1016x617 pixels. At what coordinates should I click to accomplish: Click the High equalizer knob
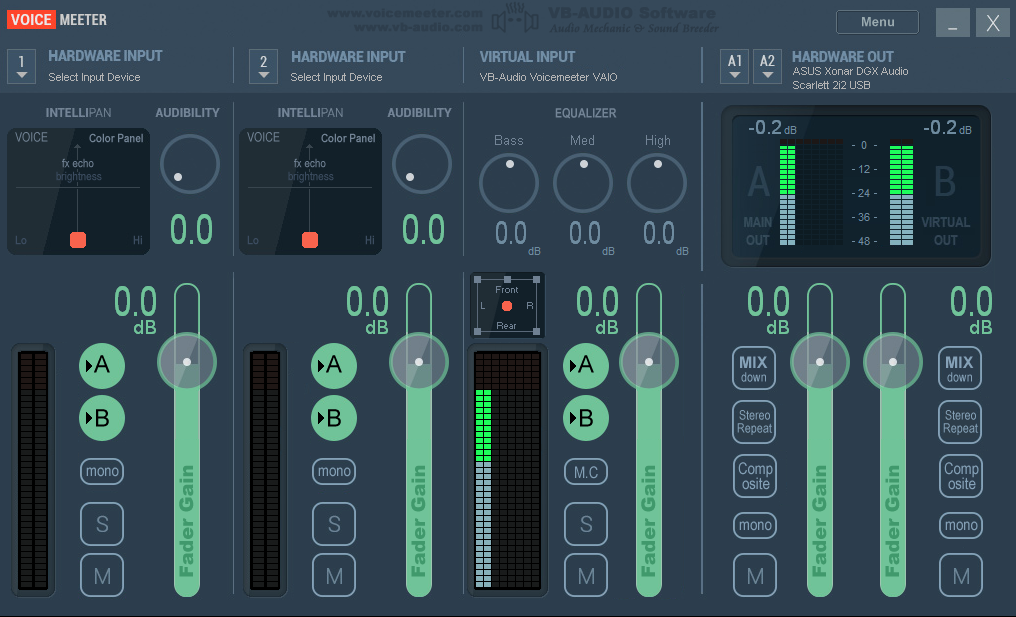click(x=657, y=183)
